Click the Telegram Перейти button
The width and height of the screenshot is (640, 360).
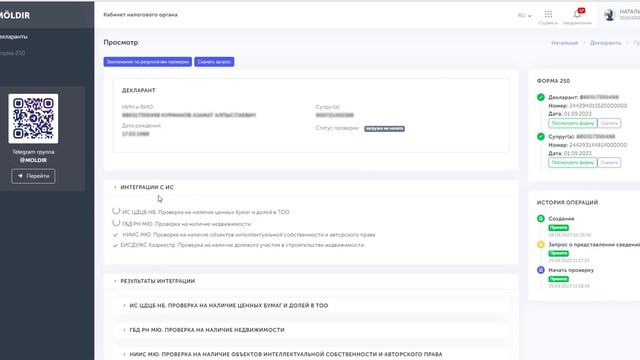tap(33, 176)
